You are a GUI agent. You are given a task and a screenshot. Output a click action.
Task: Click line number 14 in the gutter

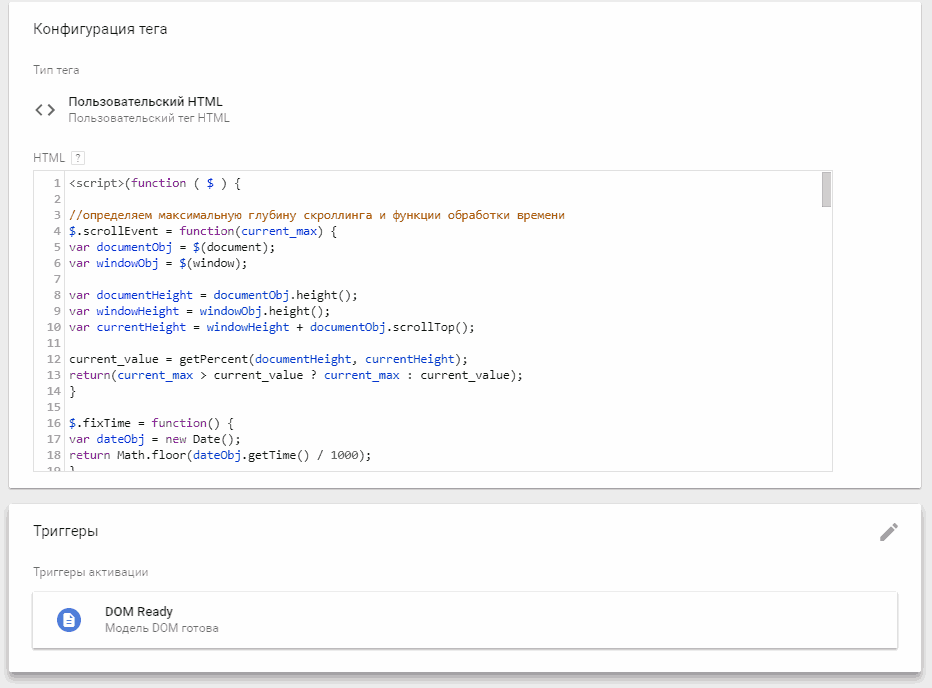[x=53, y=391]
